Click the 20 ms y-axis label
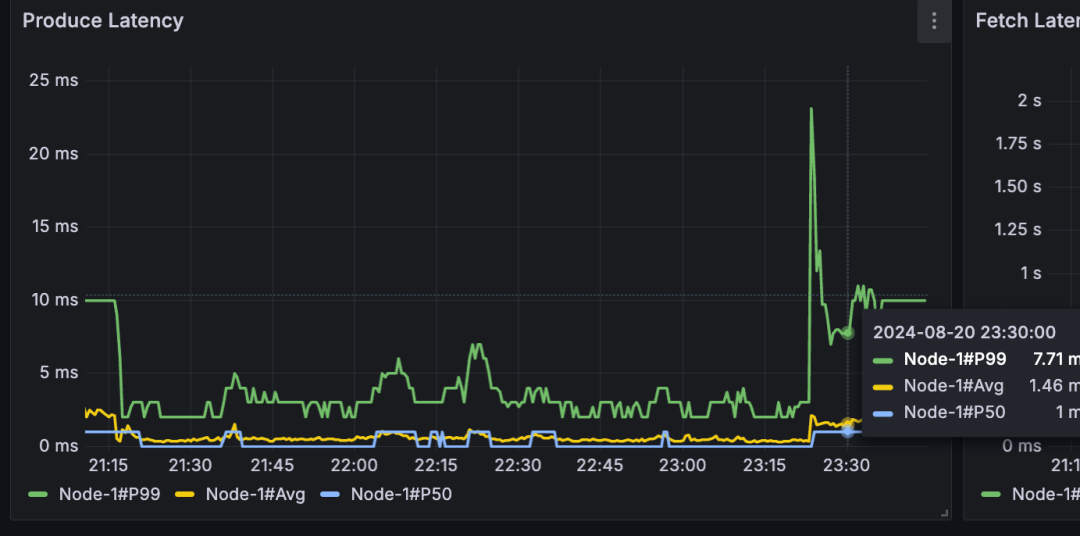 (54, 154)
